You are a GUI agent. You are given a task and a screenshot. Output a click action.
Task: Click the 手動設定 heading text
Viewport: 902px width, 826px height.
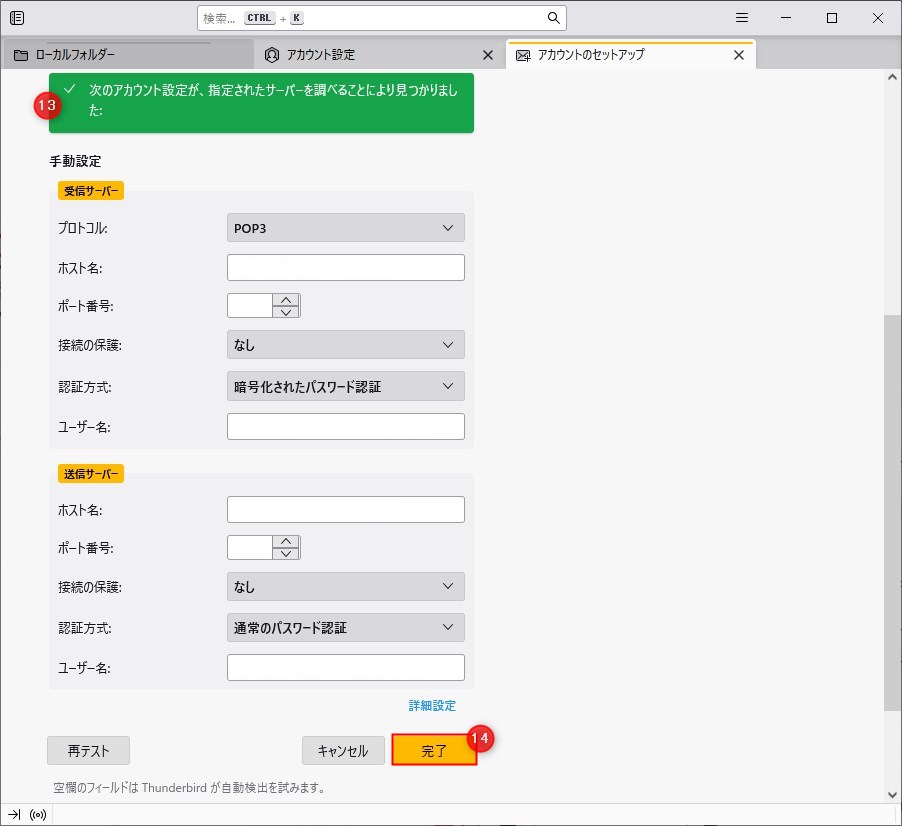coord(75,161)
